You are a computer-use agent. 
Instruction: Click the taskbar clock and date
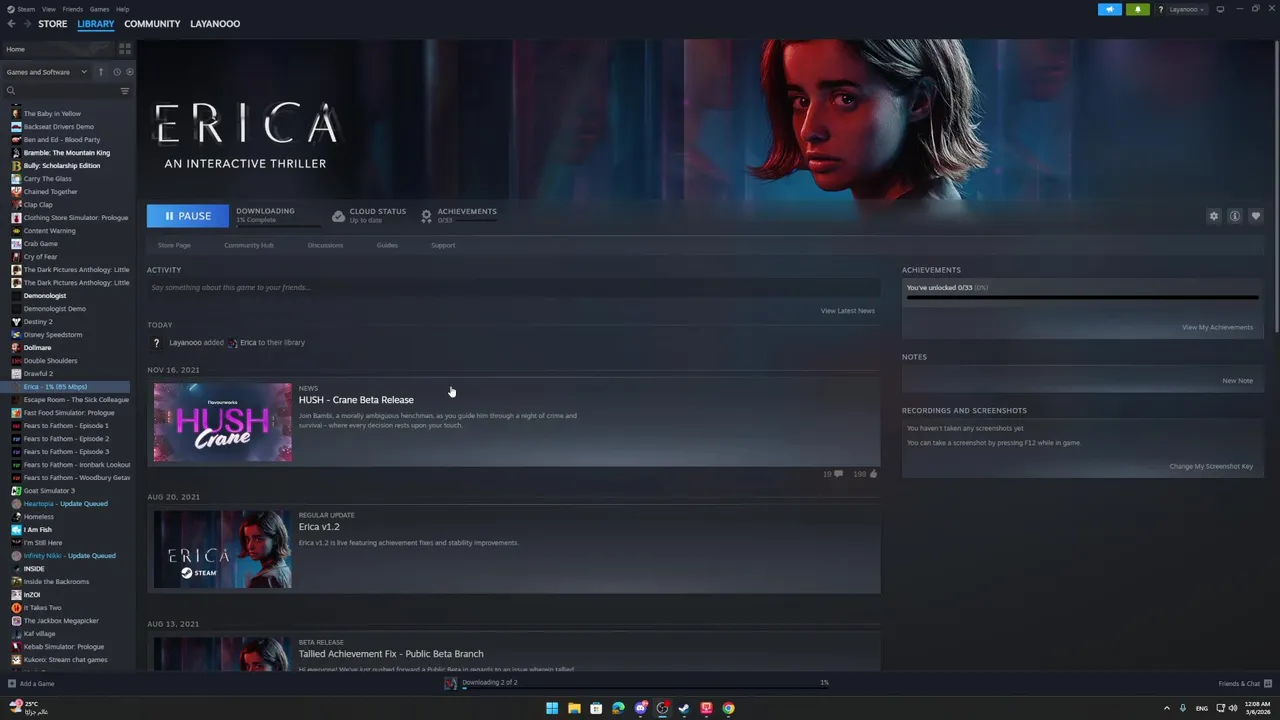pos(1258,708)
